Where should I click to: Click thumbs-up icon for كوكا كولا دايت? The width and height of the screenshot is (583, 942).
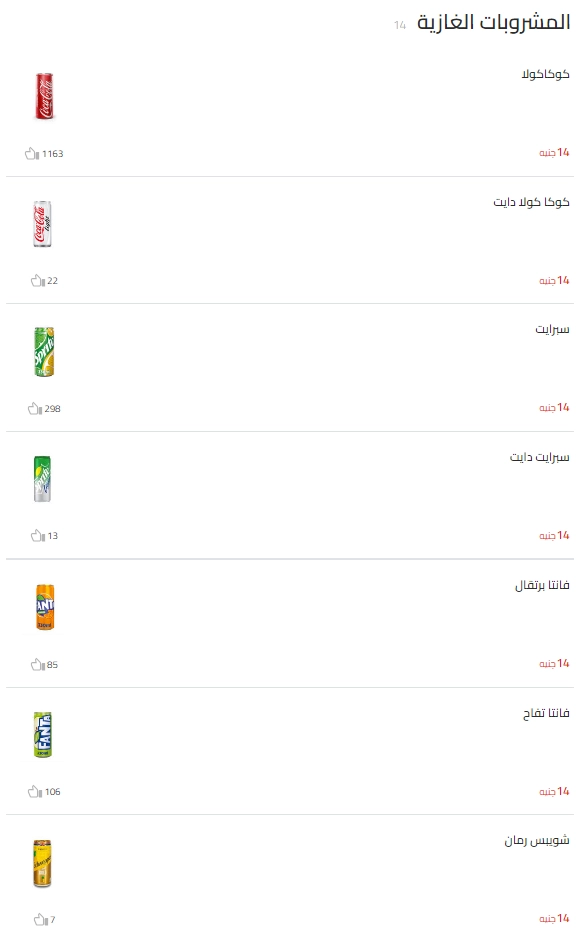(x=37, y=281)
